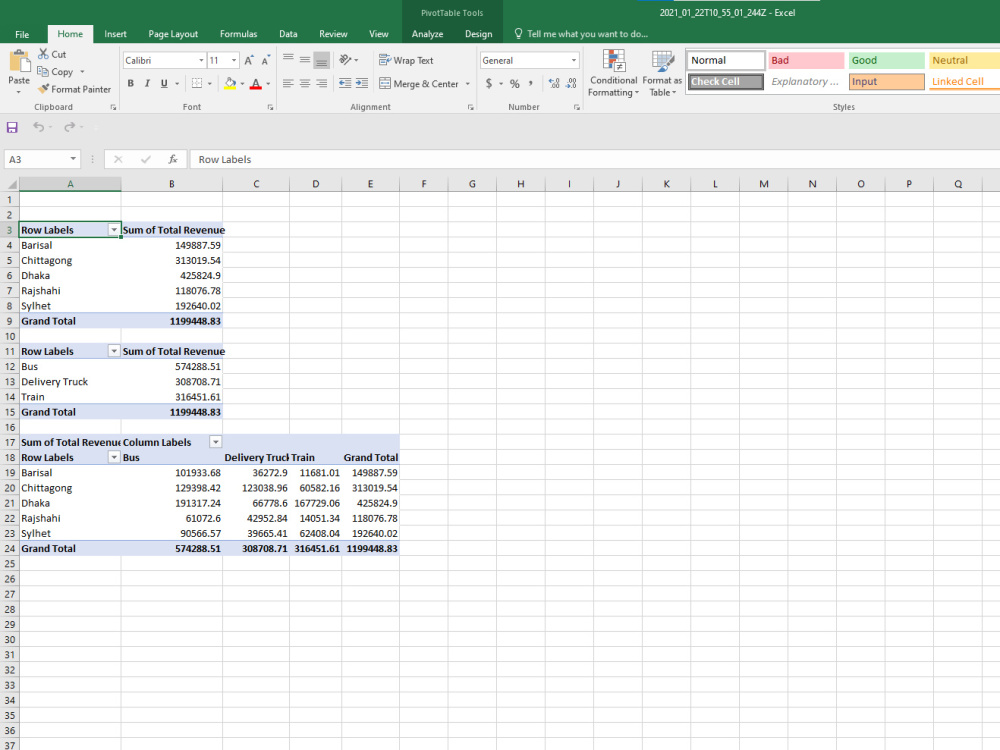The width and height of the screenshot is (1000, 750).
Task: Open the PivotTable Design tab
Action: click(x=478, y=34)
